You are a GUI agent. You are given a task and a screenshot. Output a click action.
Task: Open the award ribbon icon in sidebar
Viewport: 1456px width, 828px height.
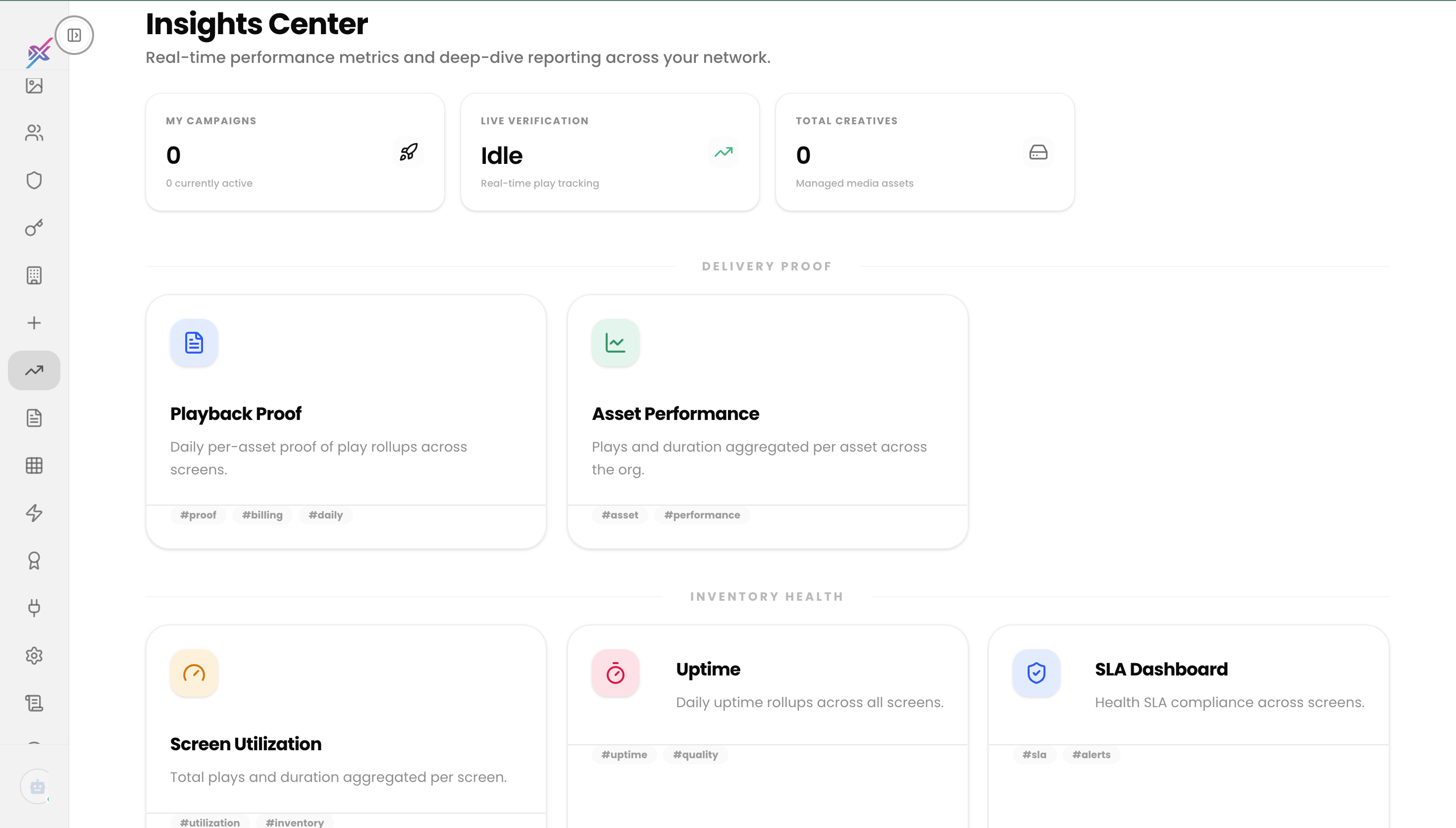tap(34, 561)
